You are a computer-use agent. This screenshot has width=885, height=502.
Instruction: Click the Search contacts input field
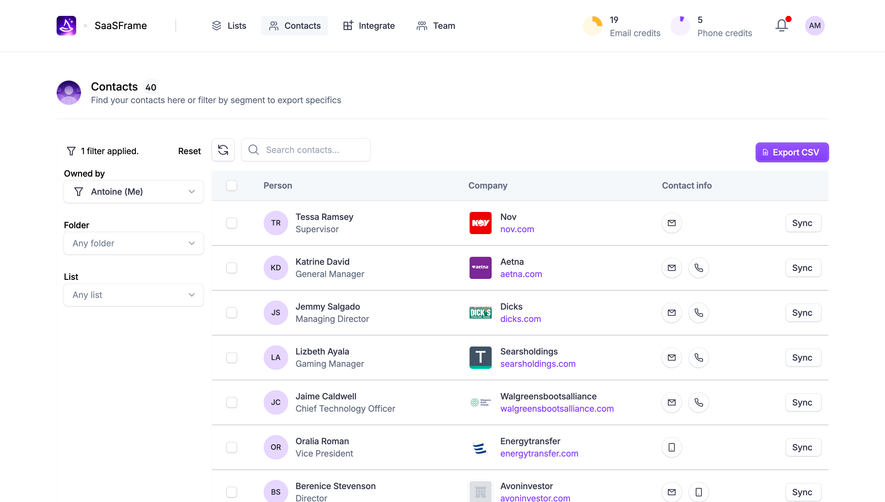(x=306, y=150)
